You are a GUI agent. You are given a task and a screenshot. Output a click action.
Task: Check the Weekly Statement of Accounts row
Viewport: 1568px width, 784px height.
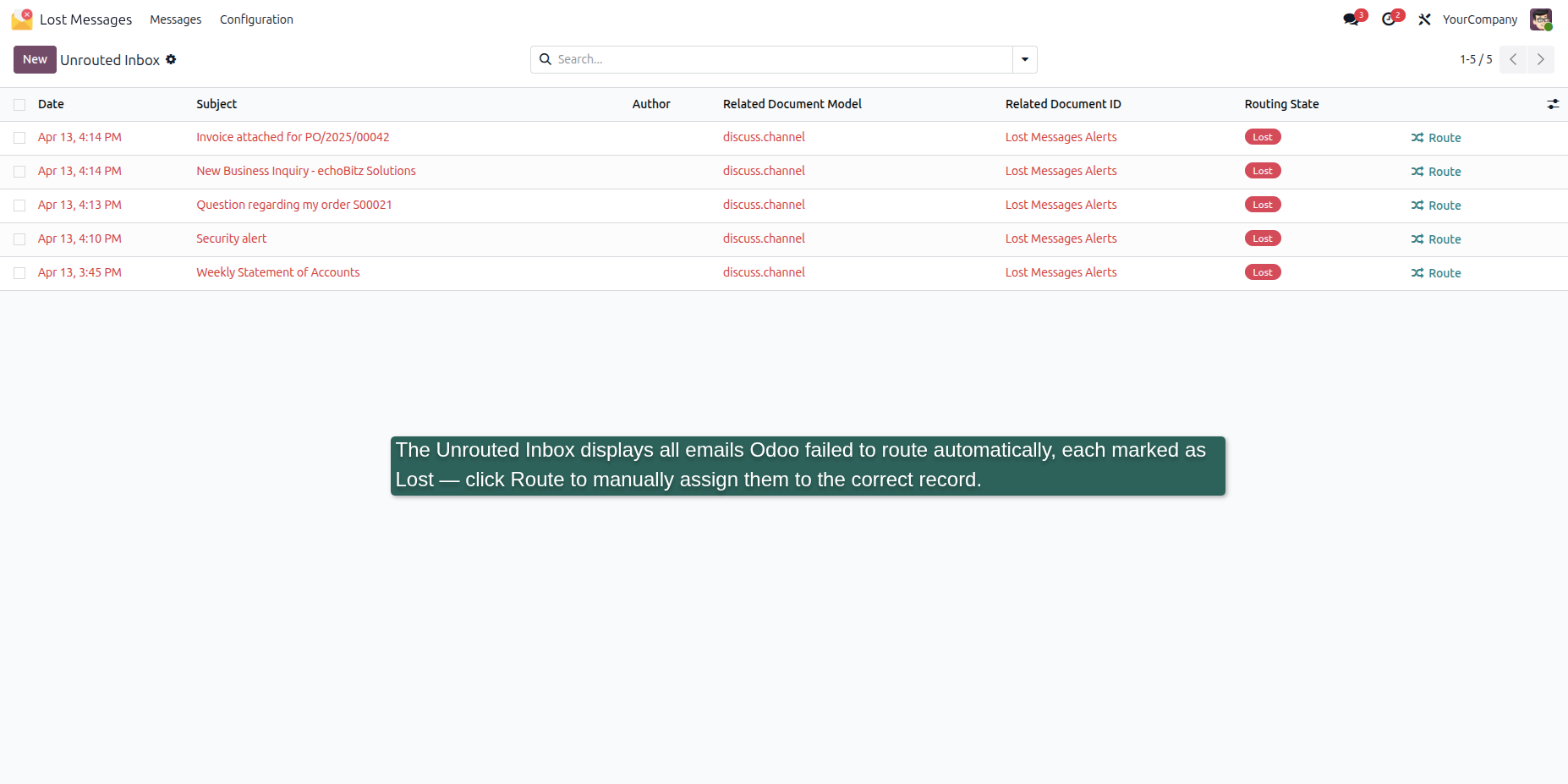(19, 273)
